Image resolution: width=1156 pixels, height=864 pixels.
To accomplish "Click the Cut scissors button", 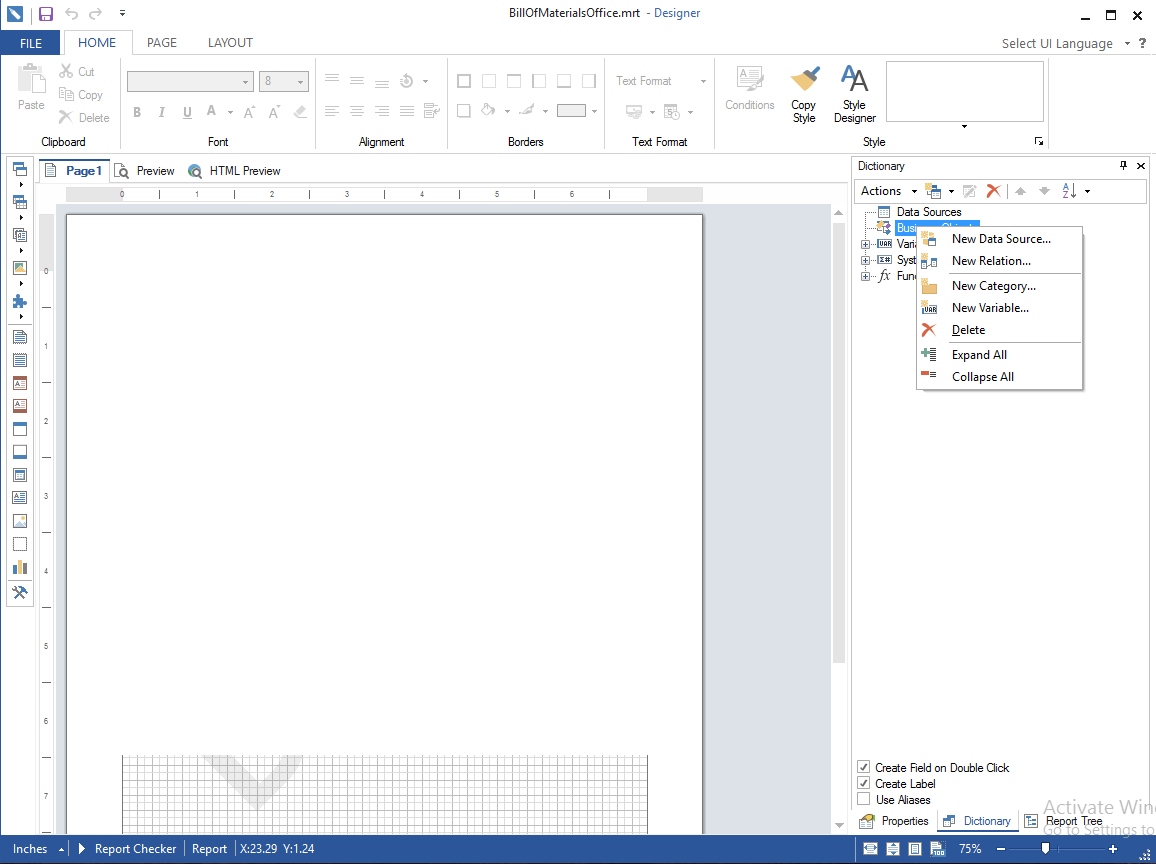I will (x=77, y=72).
